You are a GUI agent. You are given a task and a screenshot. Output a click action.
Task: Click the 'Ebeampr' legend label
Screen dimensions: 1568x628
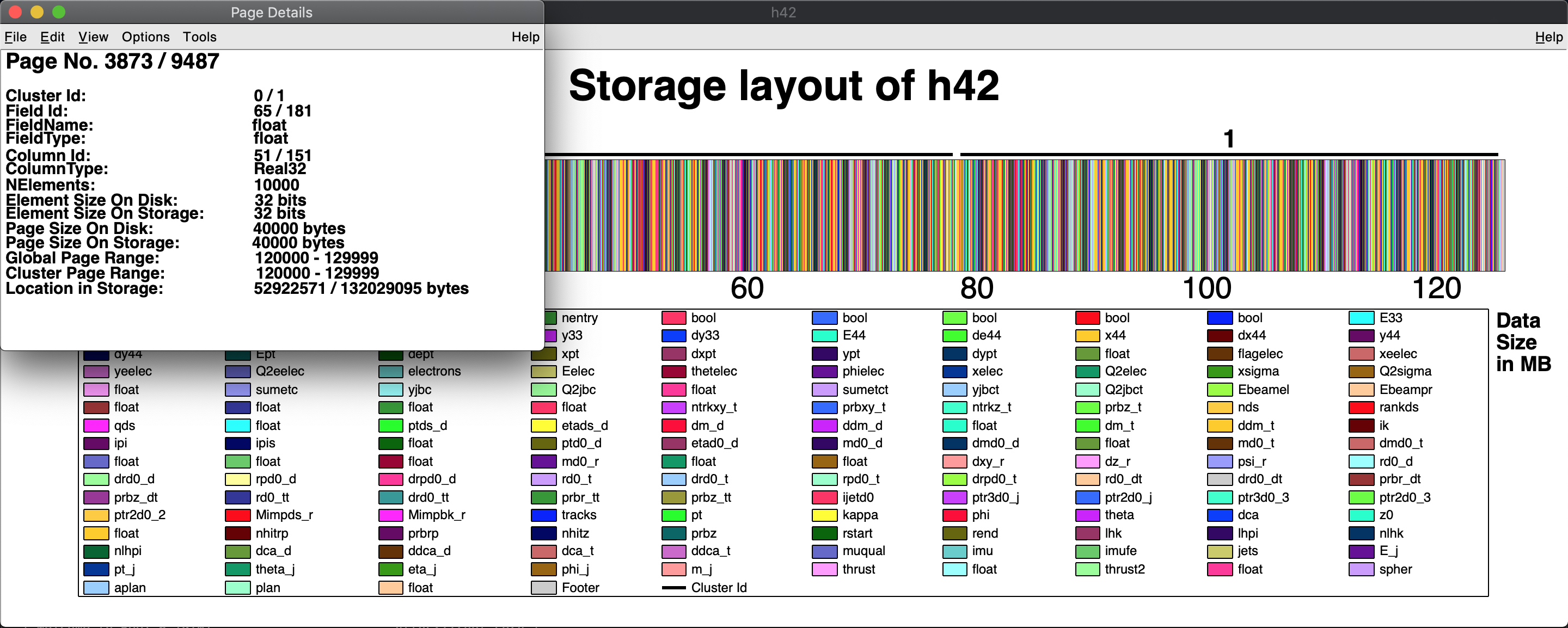coord(1405,390)
